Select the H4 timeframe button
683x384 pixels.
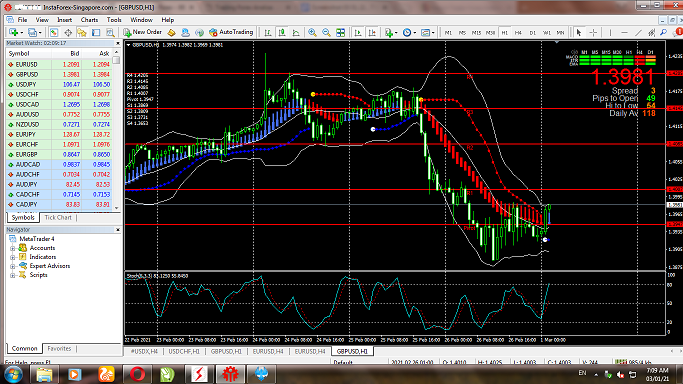[518, 33]
